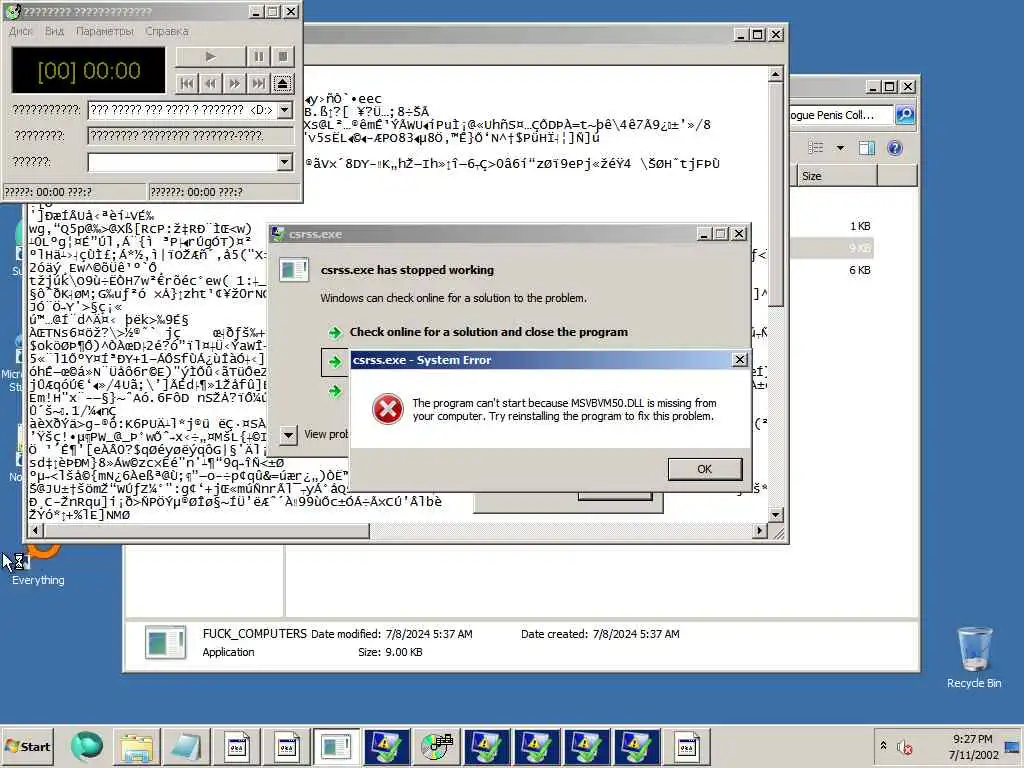Open the view options dropdown arrow in Explorer

tap(840, 148)
